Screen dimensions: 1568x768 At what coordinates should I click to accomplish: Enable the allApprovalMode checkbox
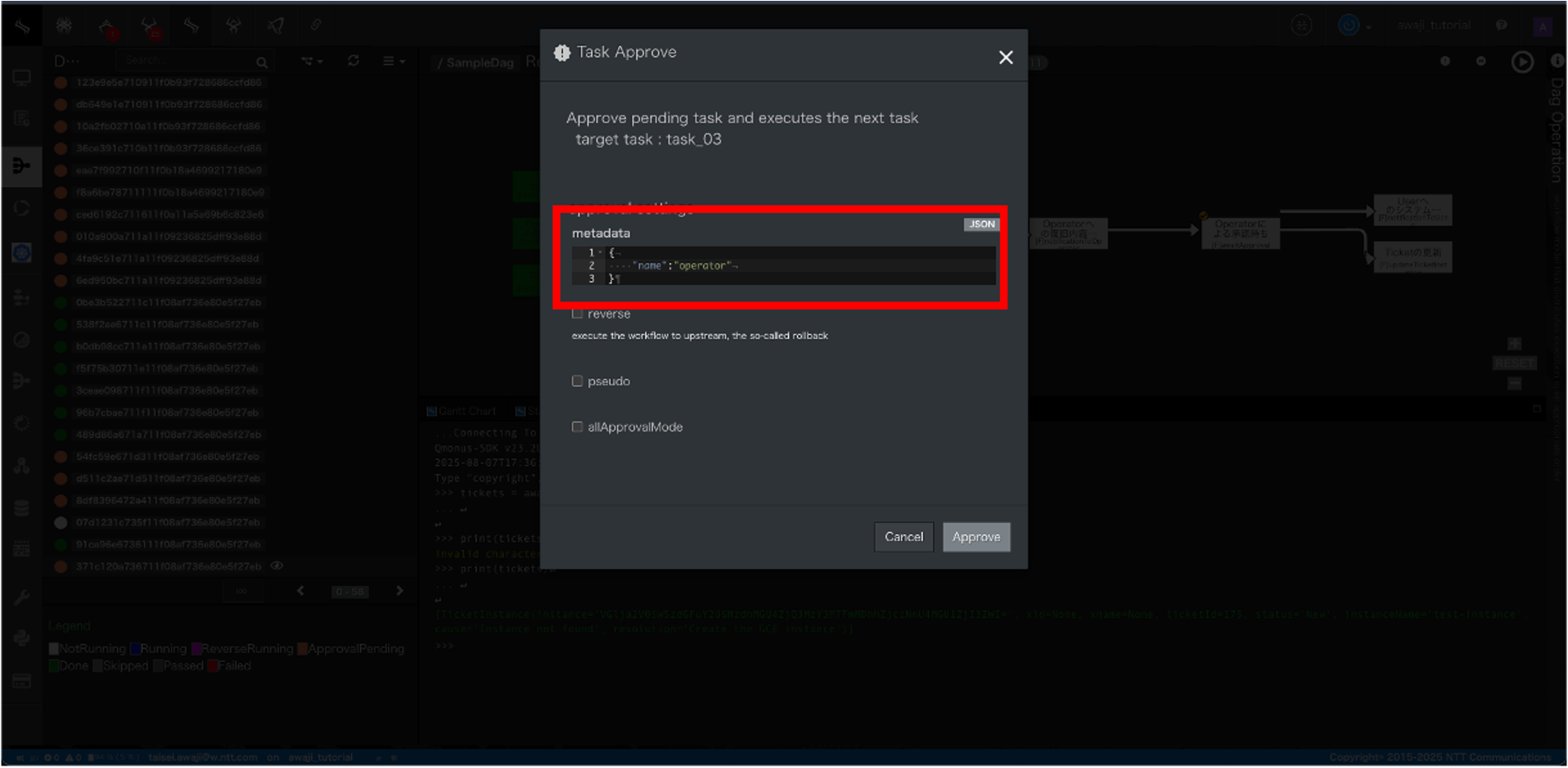coord(577,427)
